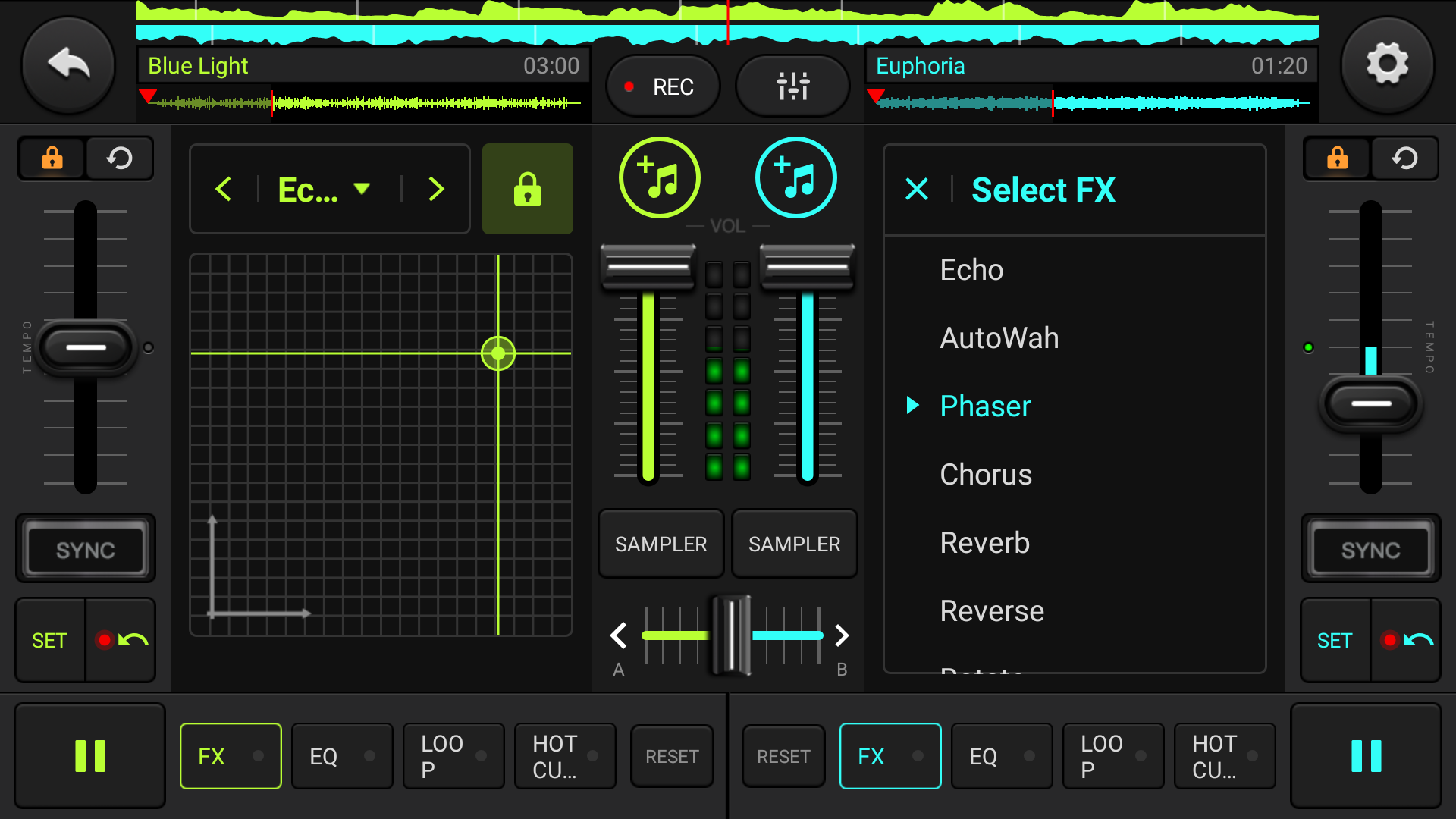This screenshot has height=819, width=1456.
Task: Open the mixer equalizer sliders icon
Action: (x=792, y=86)
